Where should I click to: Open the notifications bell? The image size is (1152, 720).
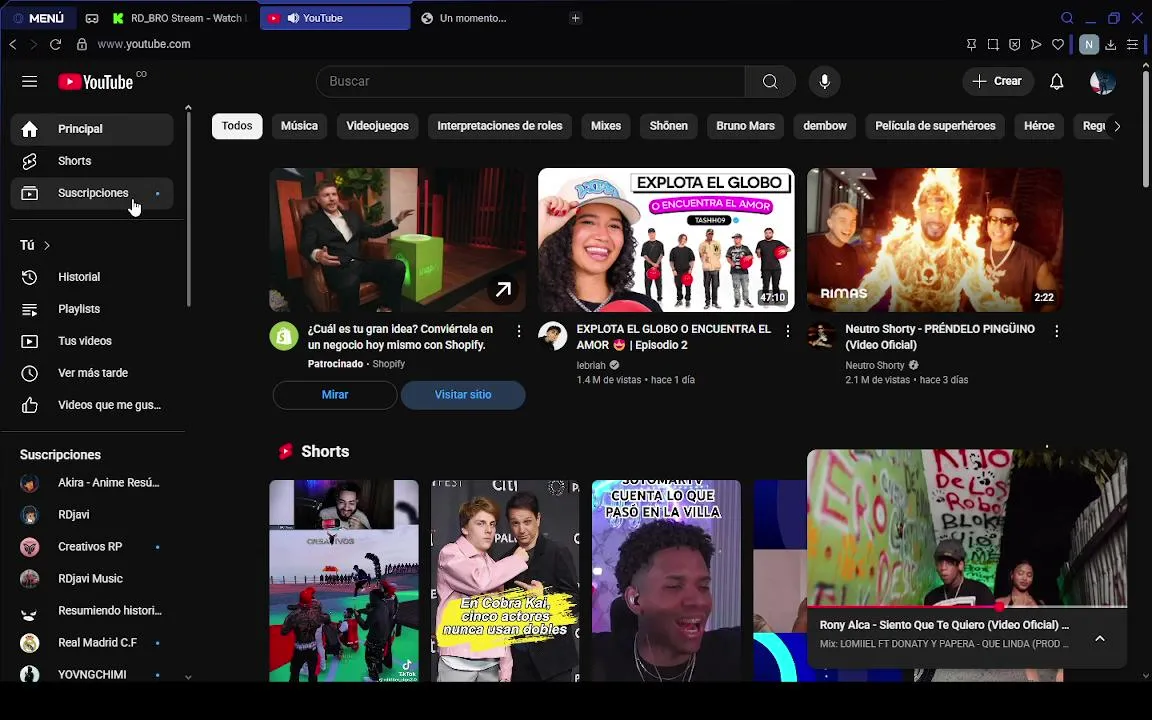[1056, 82]
